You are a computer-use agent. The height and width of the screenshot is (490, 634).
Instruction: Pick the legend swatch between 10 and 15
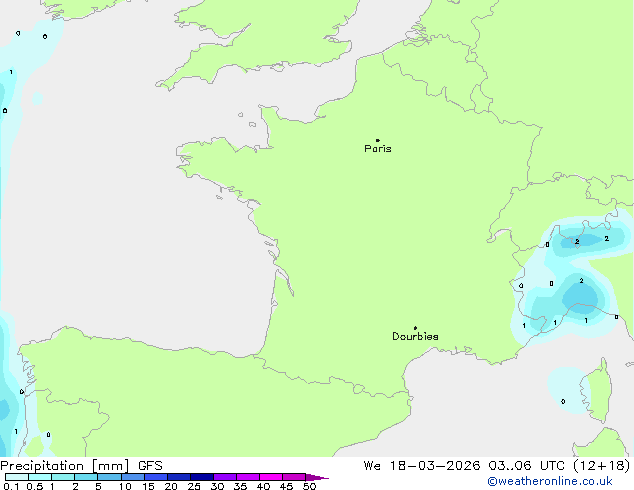tap(132, 477)
